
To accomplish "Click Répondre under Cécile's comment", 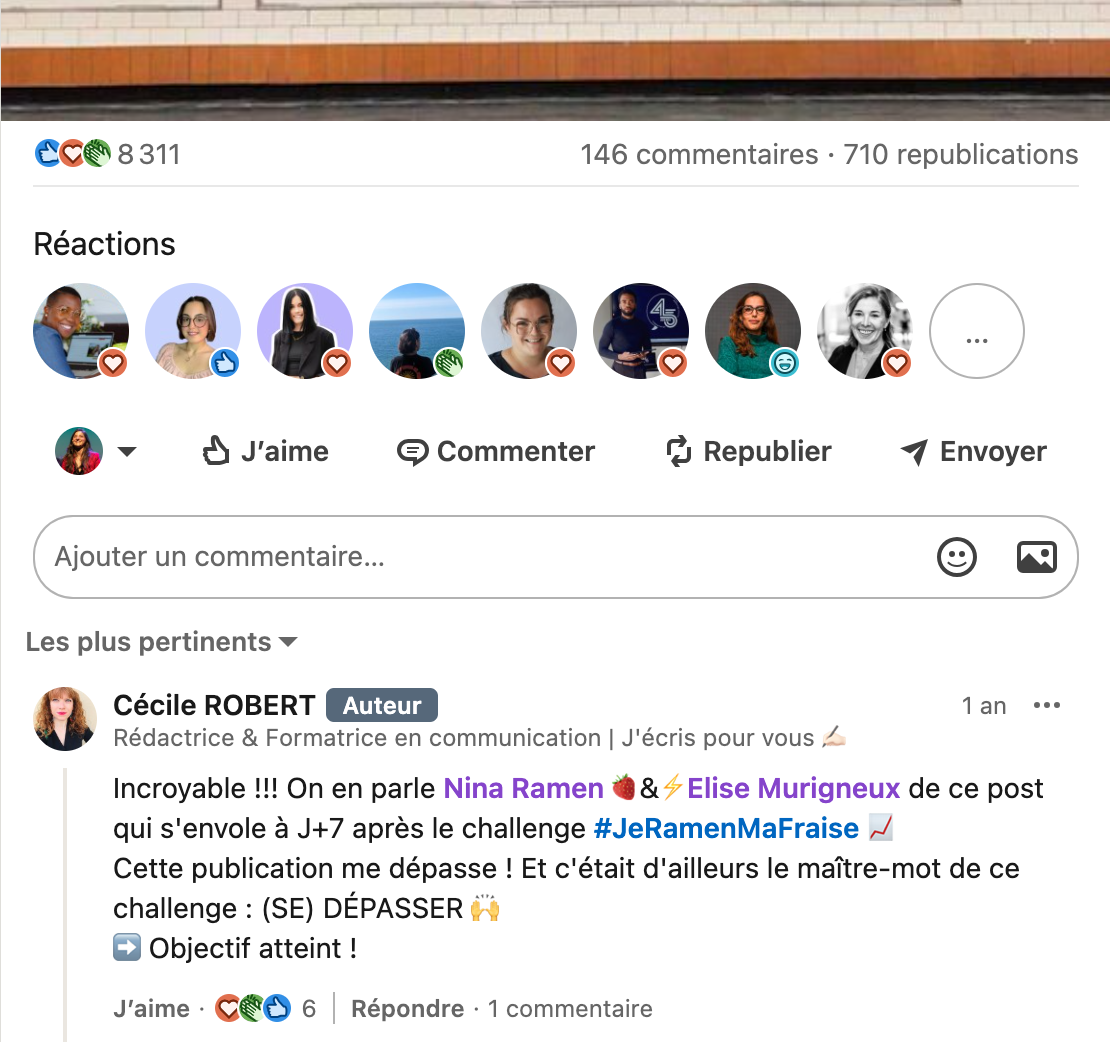I will 408,1009.
